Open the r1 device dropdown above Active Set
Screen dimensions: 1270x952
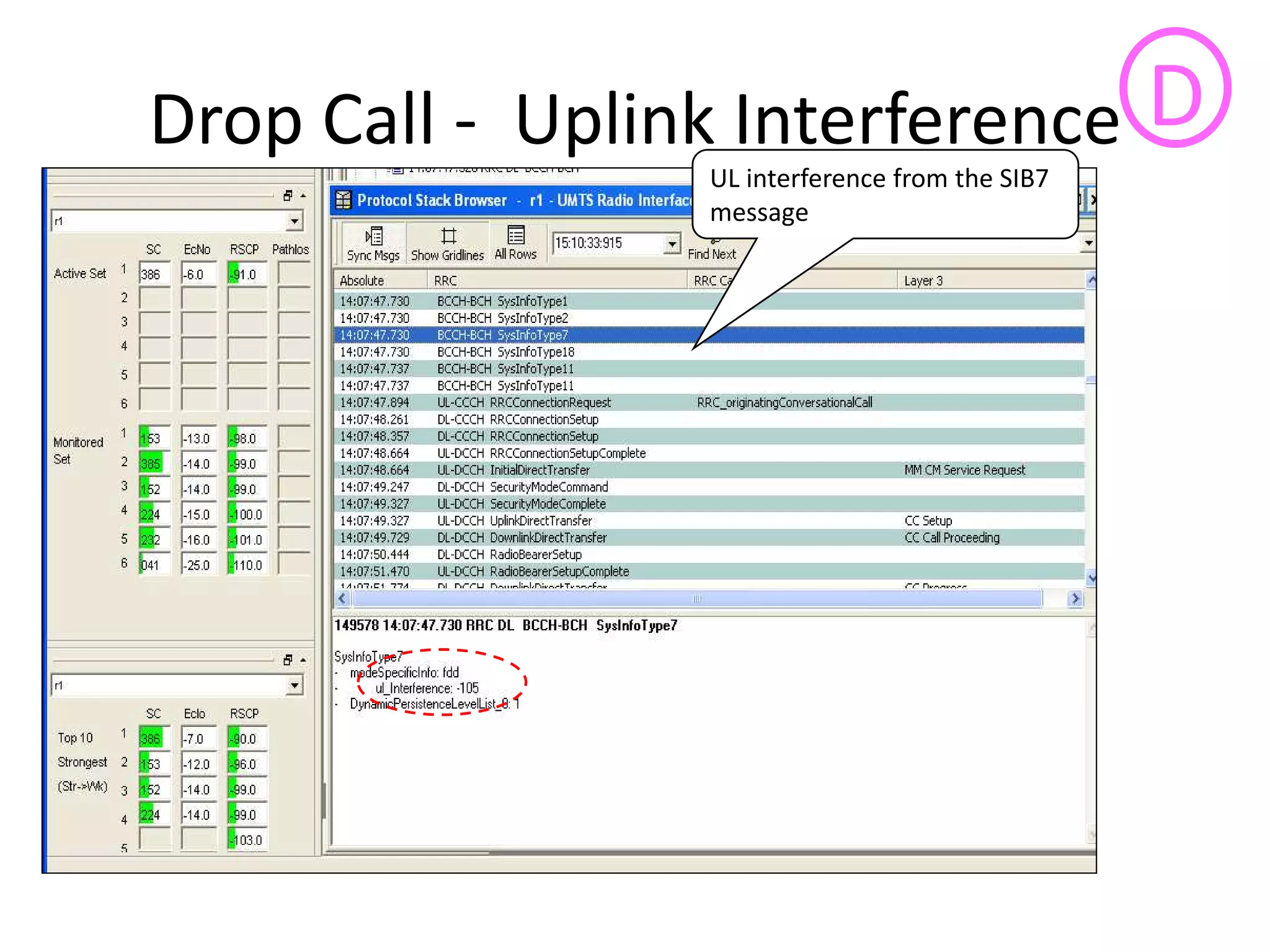[x=295, y=221]
